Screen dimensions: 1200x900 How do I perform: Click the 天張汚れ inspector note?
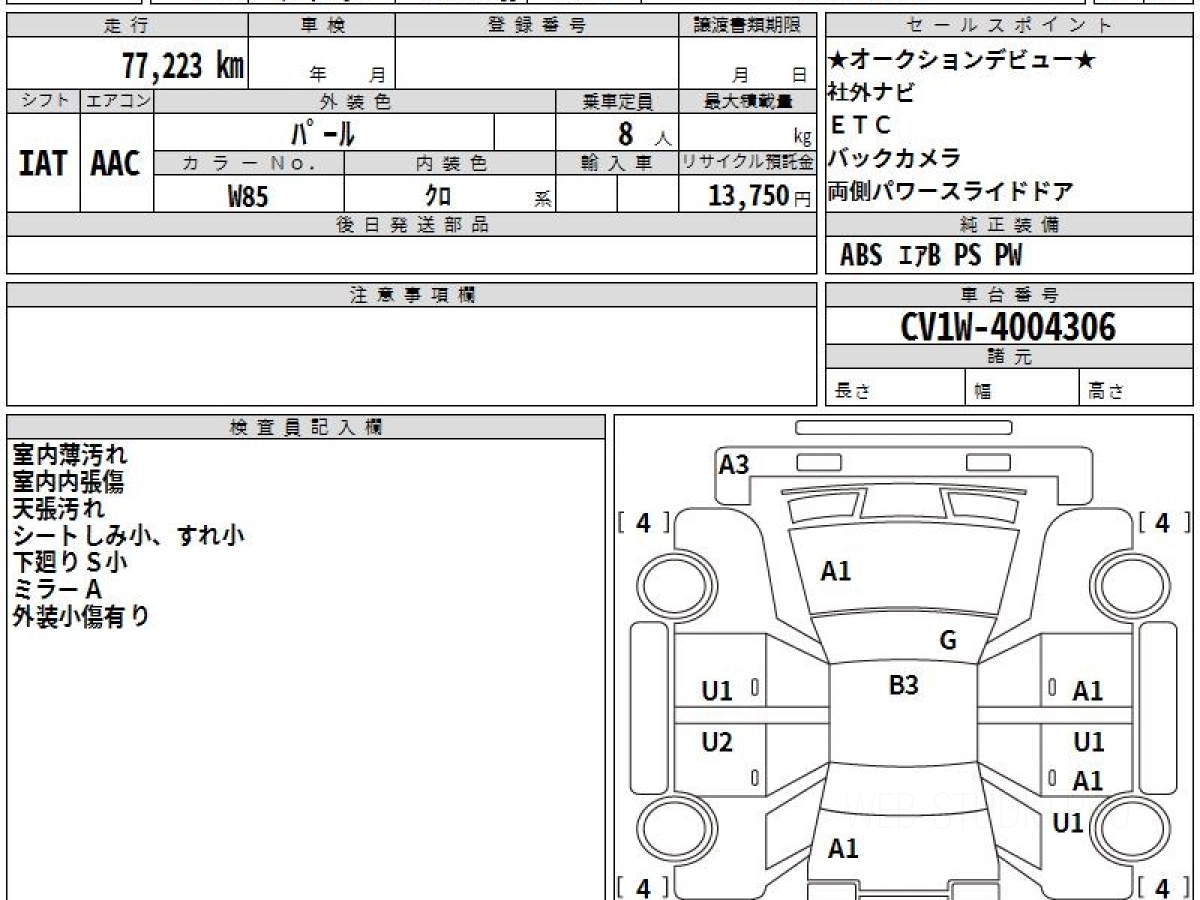coord(58,509)
